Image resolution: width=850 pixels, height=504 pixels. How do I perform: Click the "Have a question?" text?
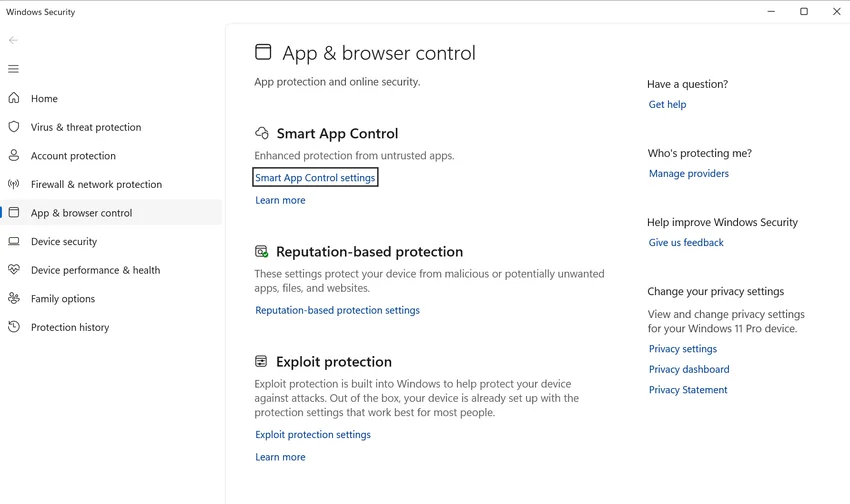pos(687,84)
